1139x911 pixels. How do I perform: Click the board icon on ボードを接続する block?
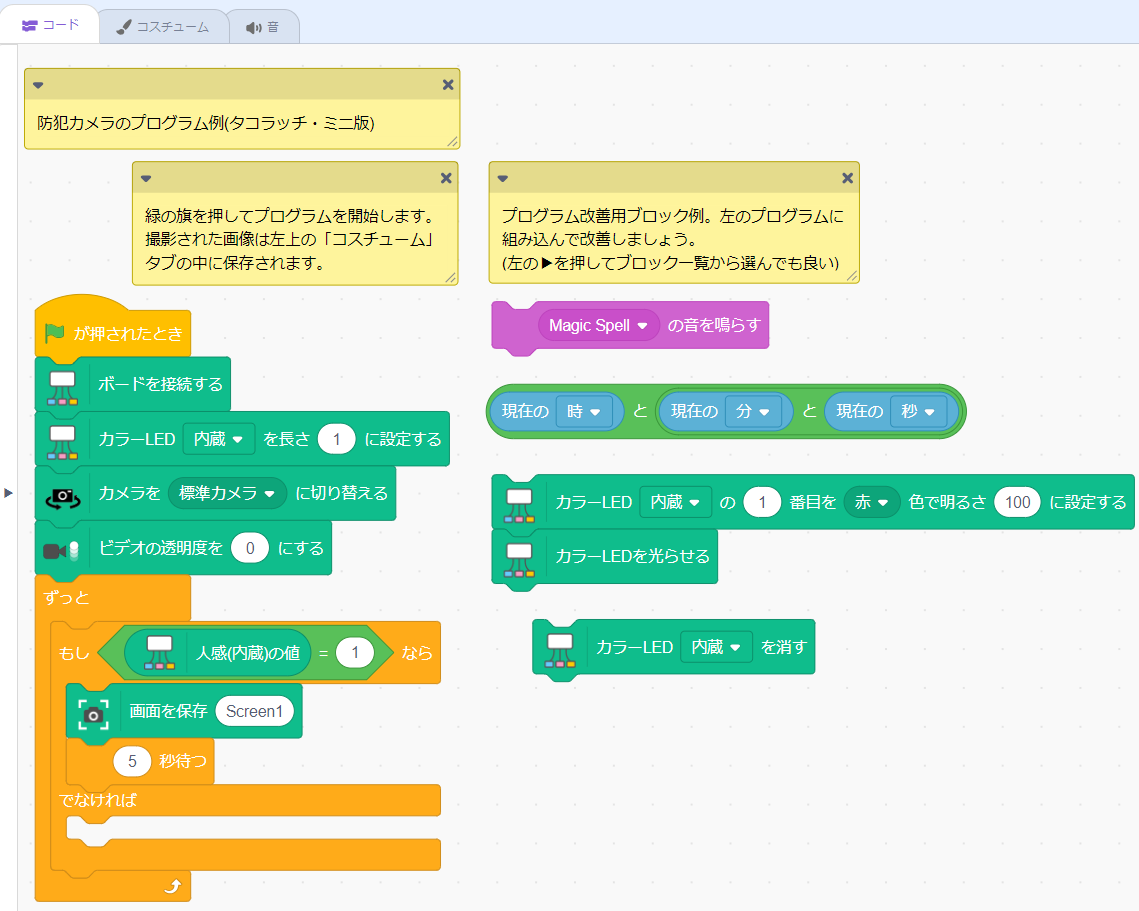pos(62,385)
